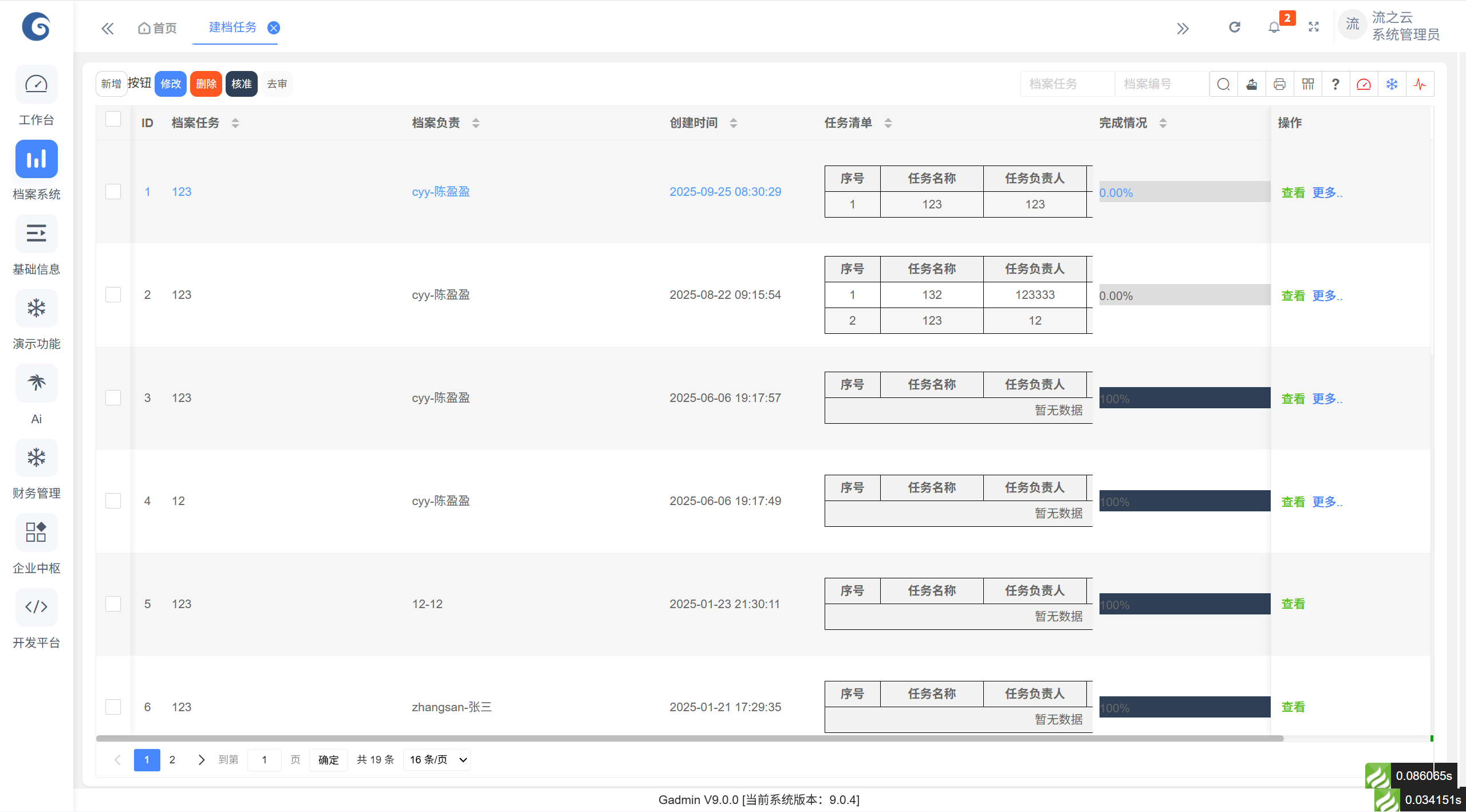Click the question mark help icon
Screen dimensions: 1466x812
click(1335, 84)
